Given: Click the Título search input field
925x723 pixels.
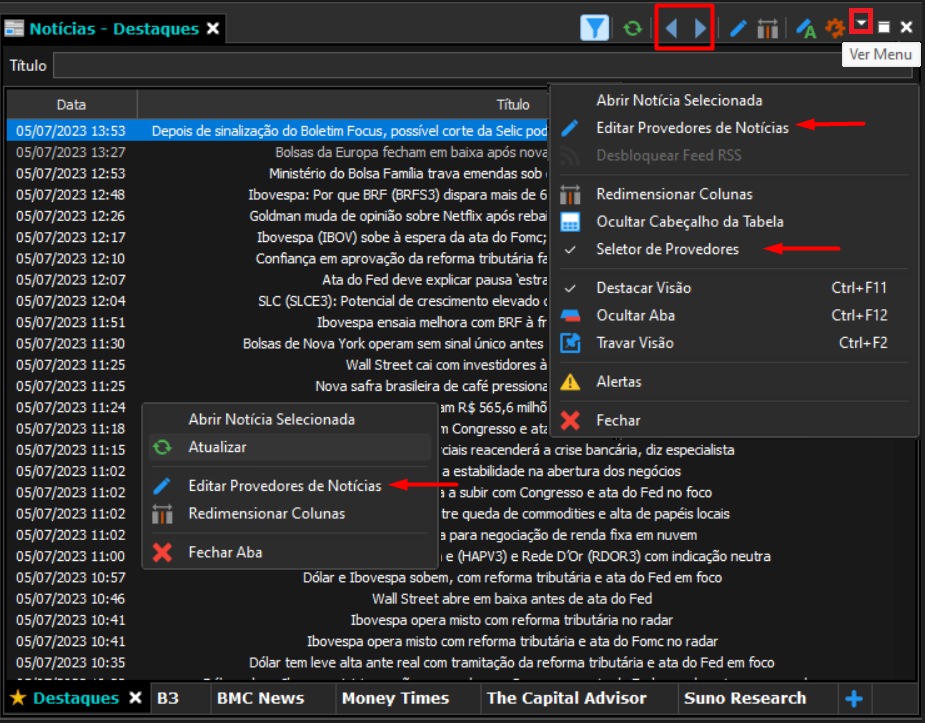Looking at the screenshot, I should 447,65.
